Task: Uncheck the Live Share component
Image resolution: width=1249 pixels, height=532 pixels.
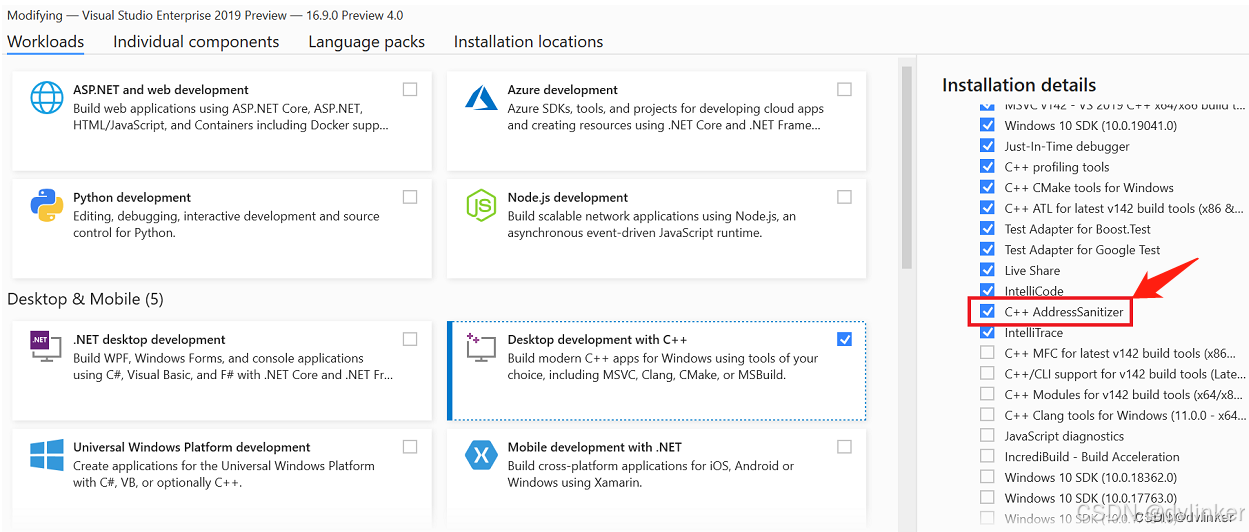Action: point(987,270)
